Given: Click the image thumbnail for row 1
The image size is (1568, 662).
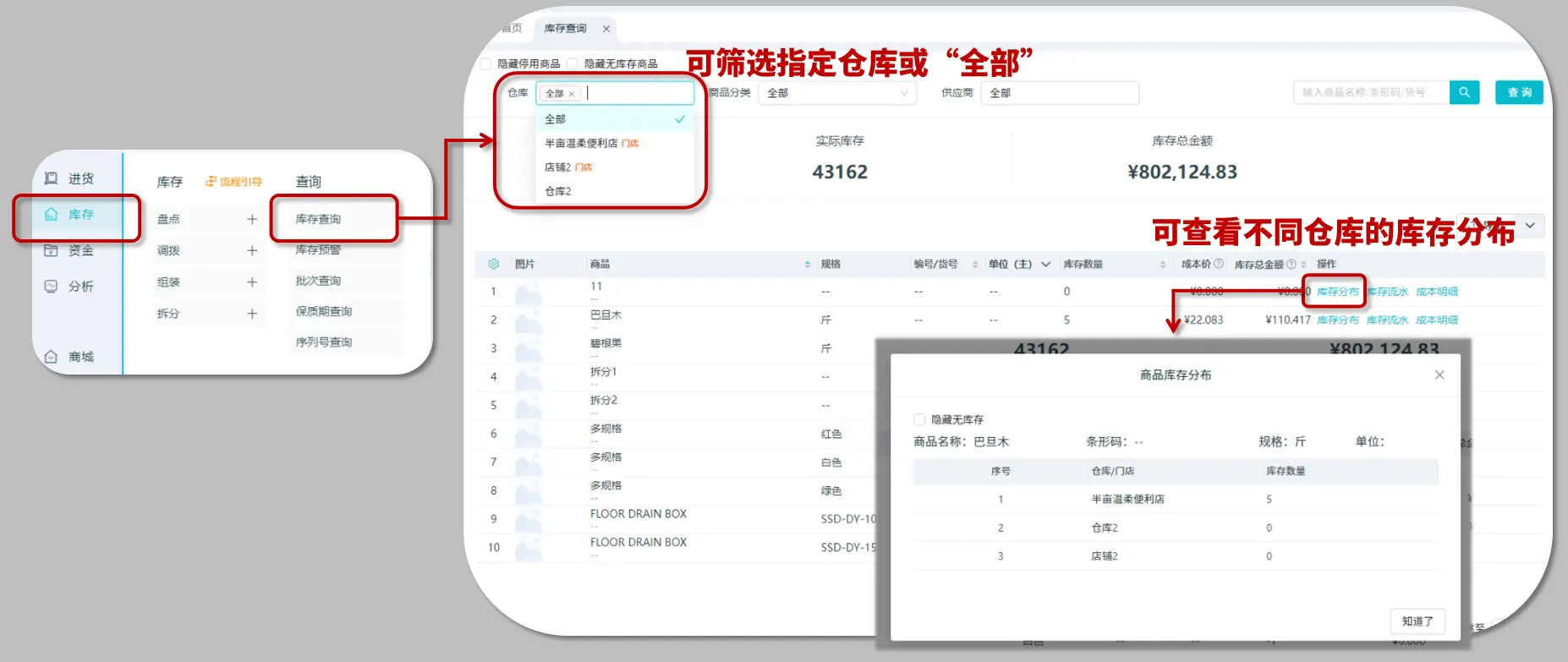Looking at the screenshot, I should pos(529,293).
